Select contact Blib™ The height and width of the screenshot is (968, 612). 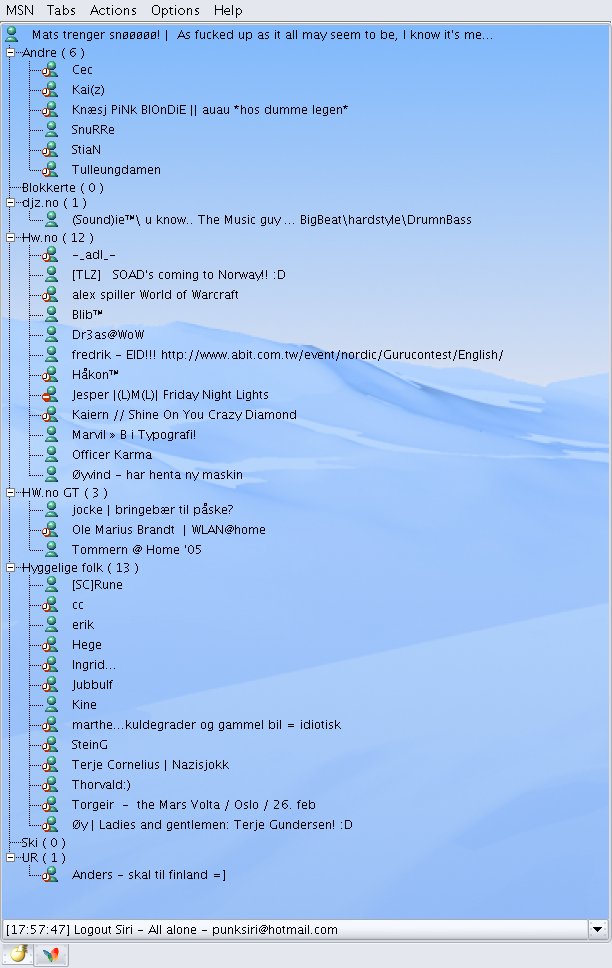(87, 315)
